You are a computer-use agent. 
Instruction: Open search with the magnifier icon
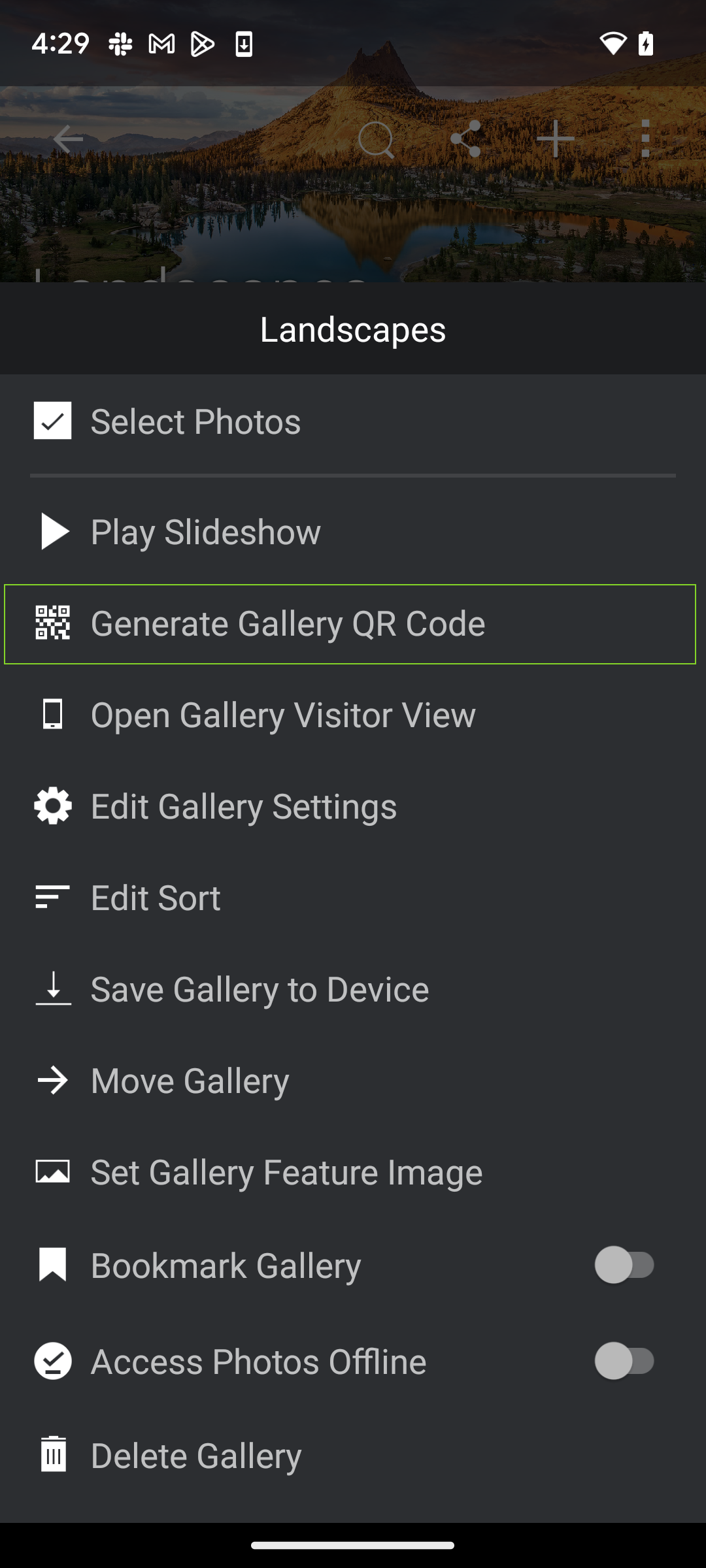(x=377, y=139)
